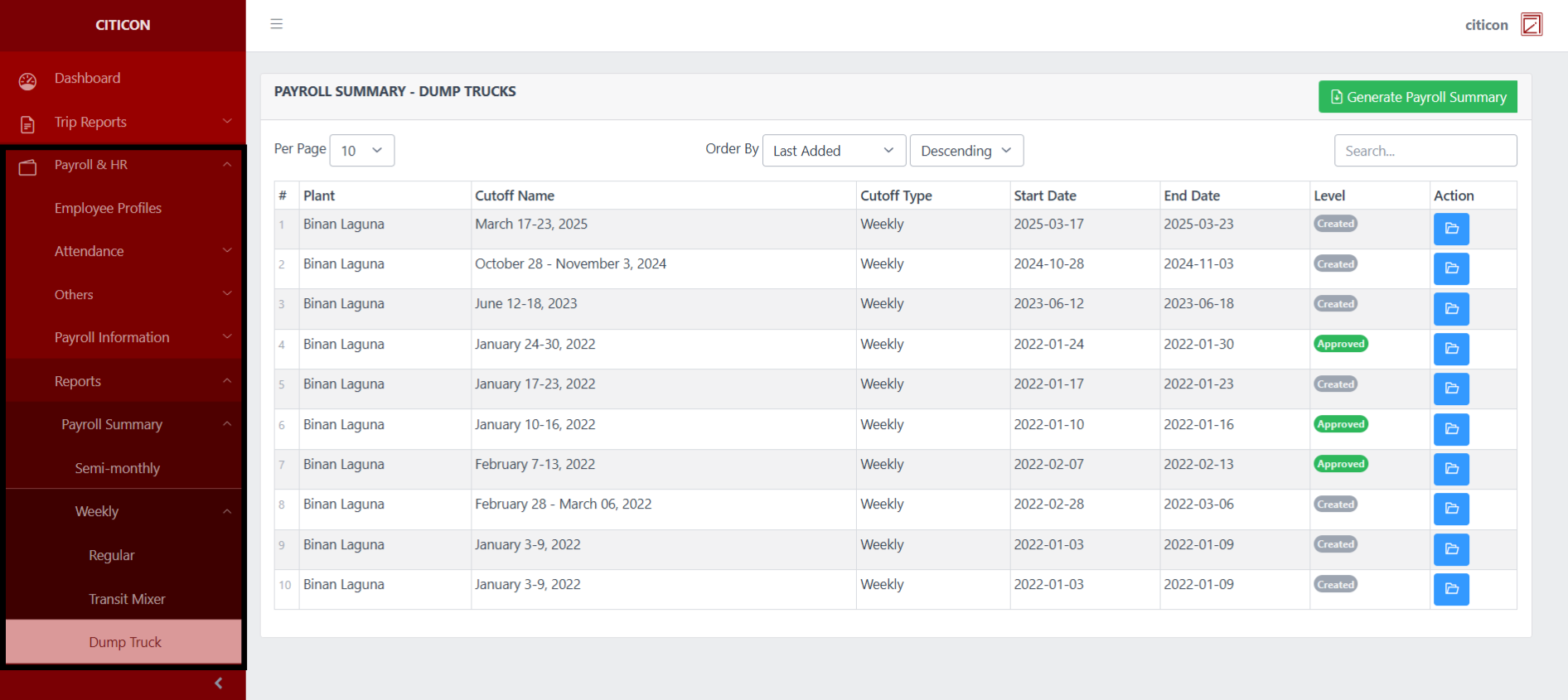Select Employee Profiles in the sidebar
The image size is (1568, 700).
click(109, 208)
